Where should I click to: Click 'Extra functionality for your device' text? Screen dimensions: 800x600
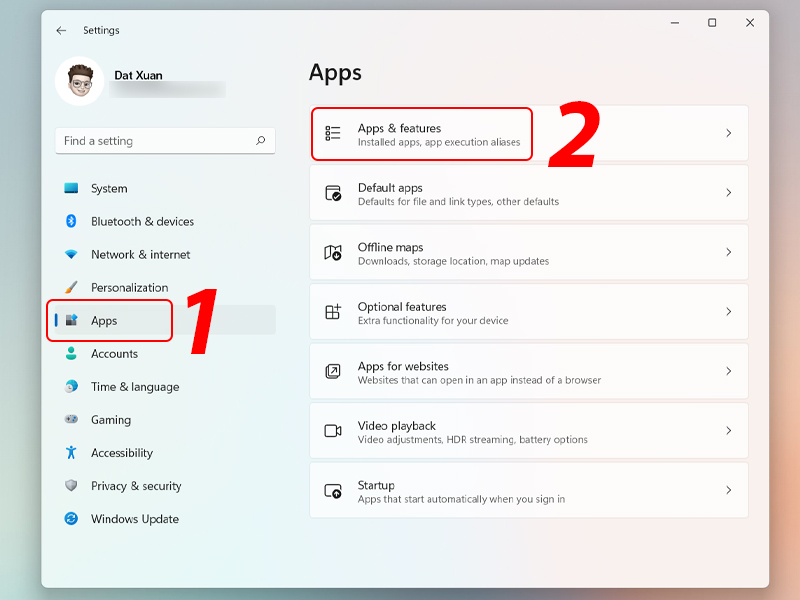click(x=433, y=321)
